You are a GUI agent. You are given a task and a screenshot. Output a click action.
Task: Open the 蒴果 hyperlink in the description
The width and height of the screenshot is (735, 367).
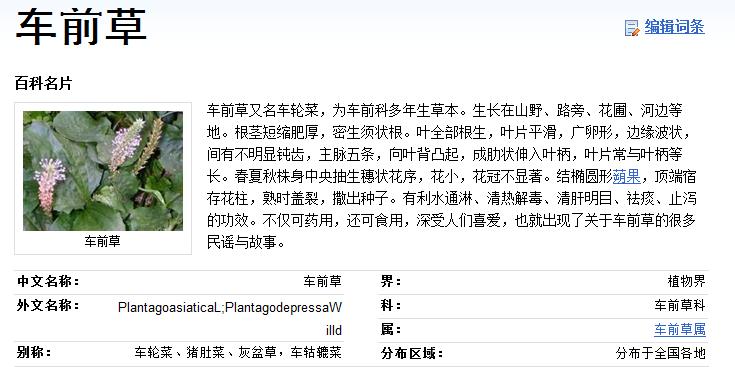(x=626, y=177)
